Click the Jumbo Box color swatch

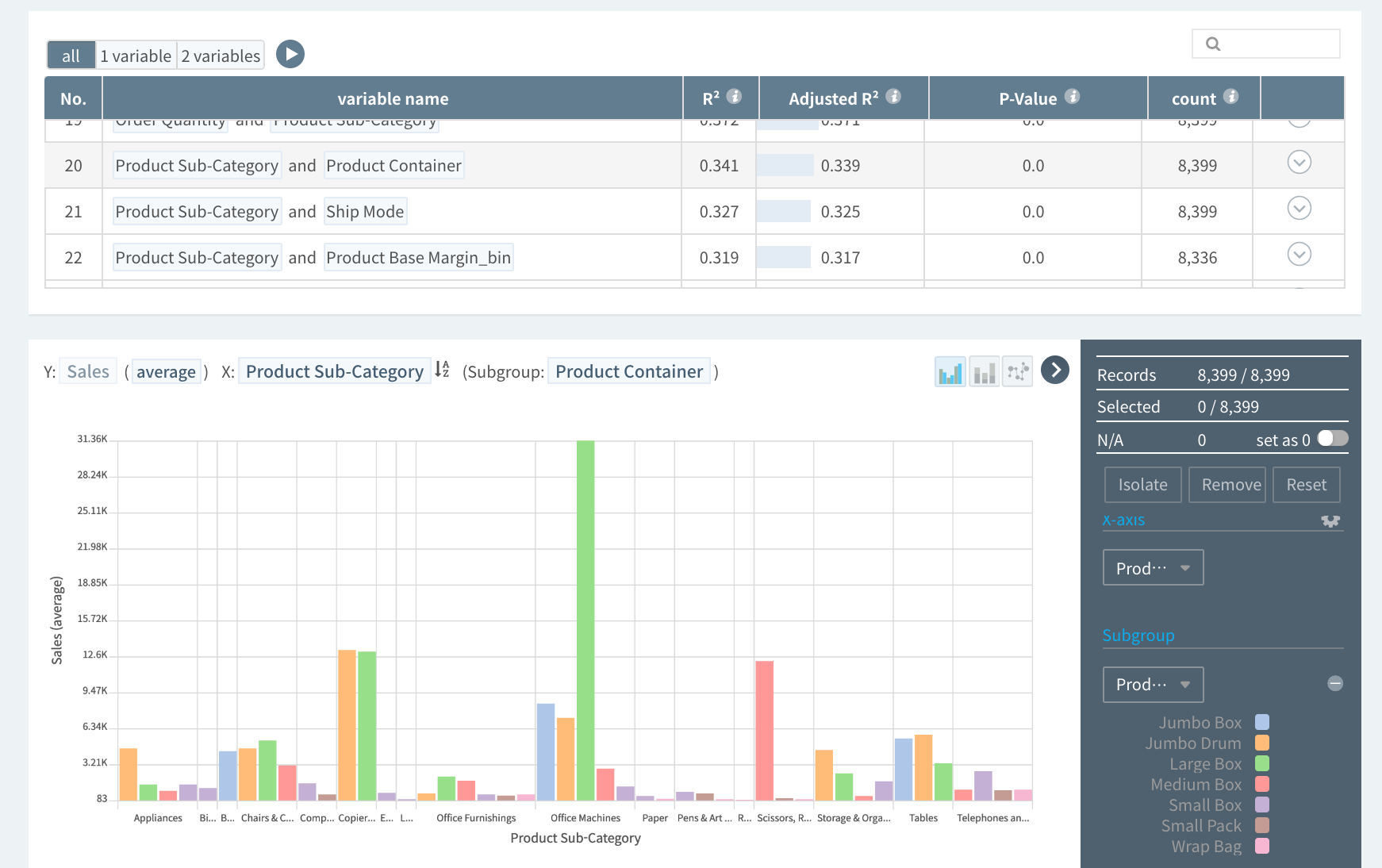pyautogui.click(x=1262, y=722)
